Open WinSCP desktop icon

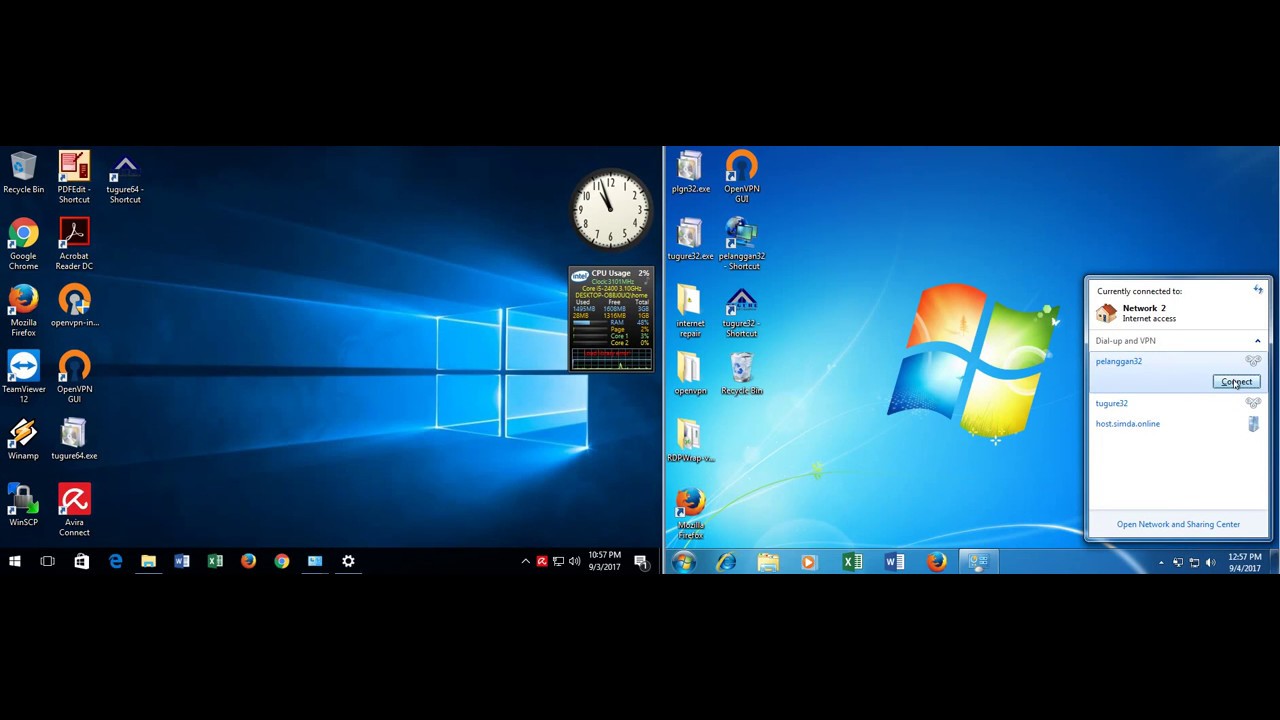(23, 505)
